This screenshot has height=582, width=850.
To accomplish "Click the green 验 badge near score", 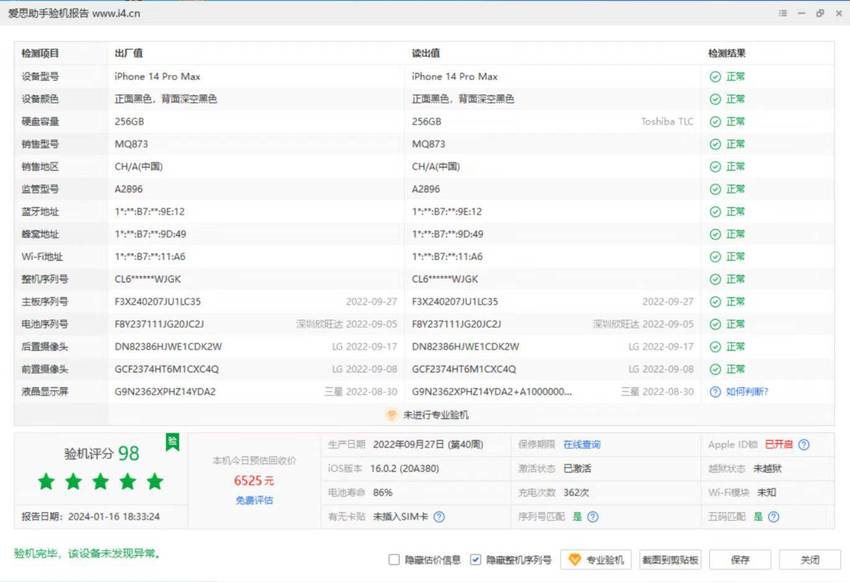I will pyautogui.click(x=172, y=442).
